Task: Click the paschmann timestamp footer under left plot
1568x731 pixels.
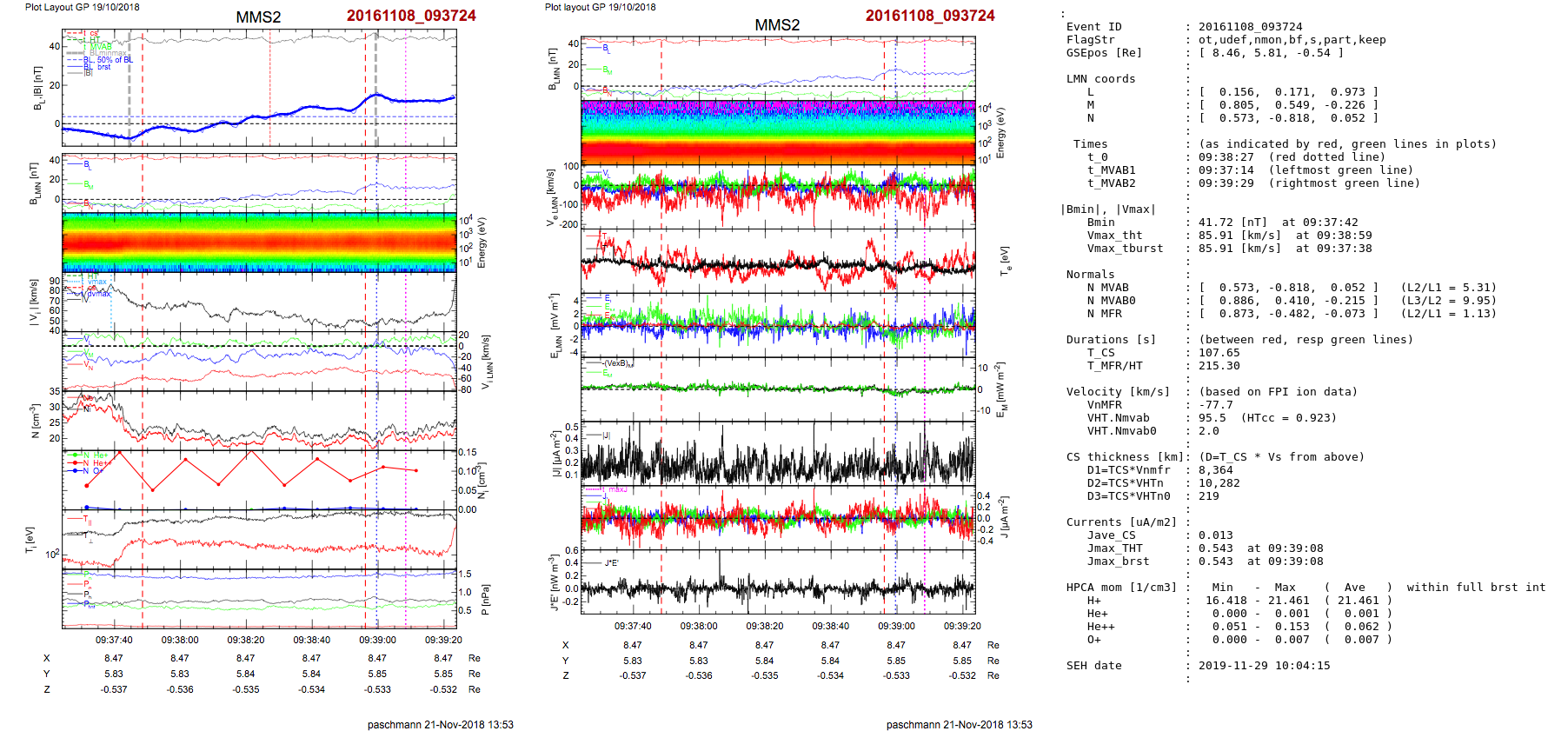Action: click(440, 724)
